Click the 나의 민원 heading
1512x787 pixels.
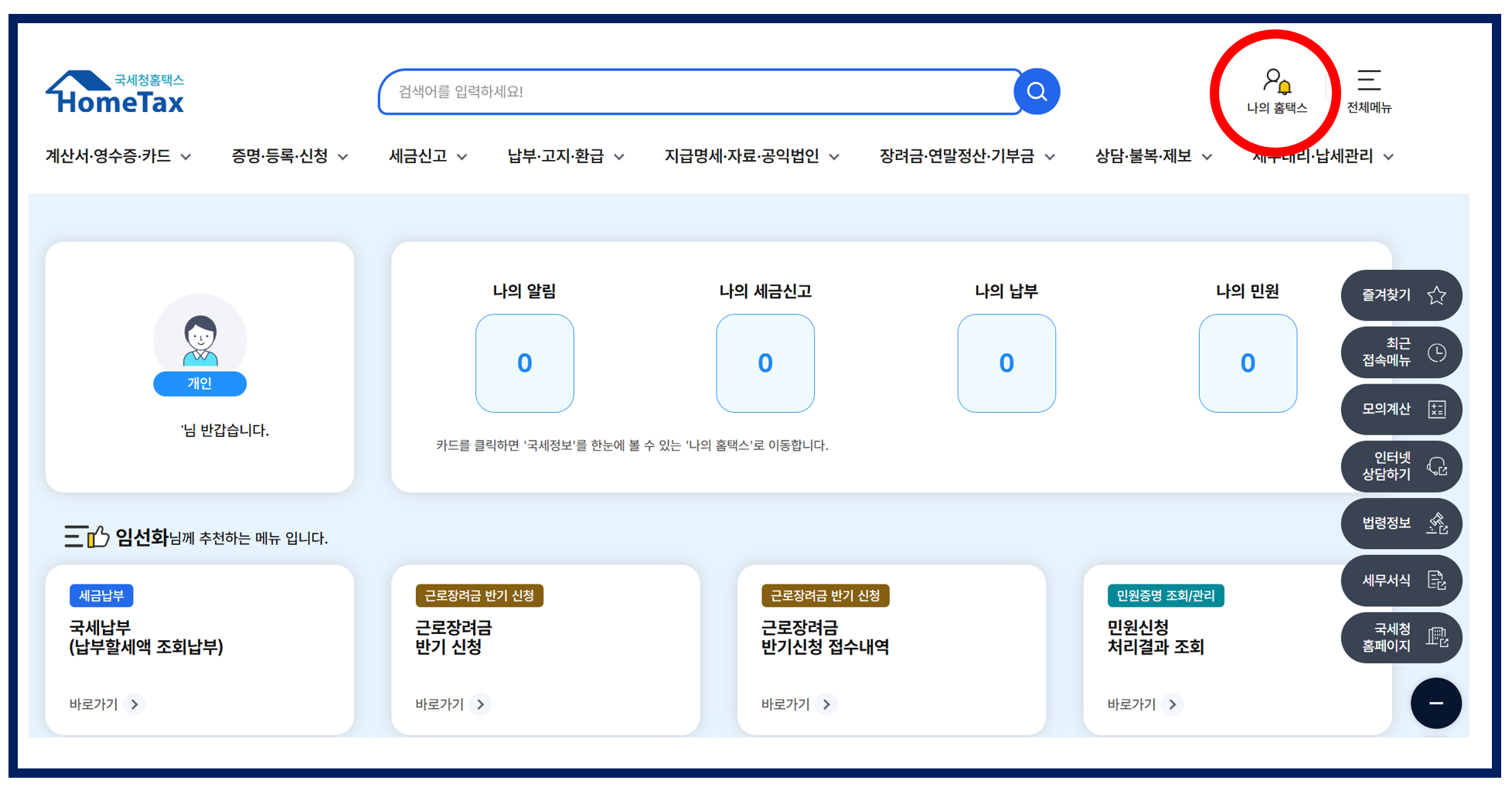click(1248, 291)
